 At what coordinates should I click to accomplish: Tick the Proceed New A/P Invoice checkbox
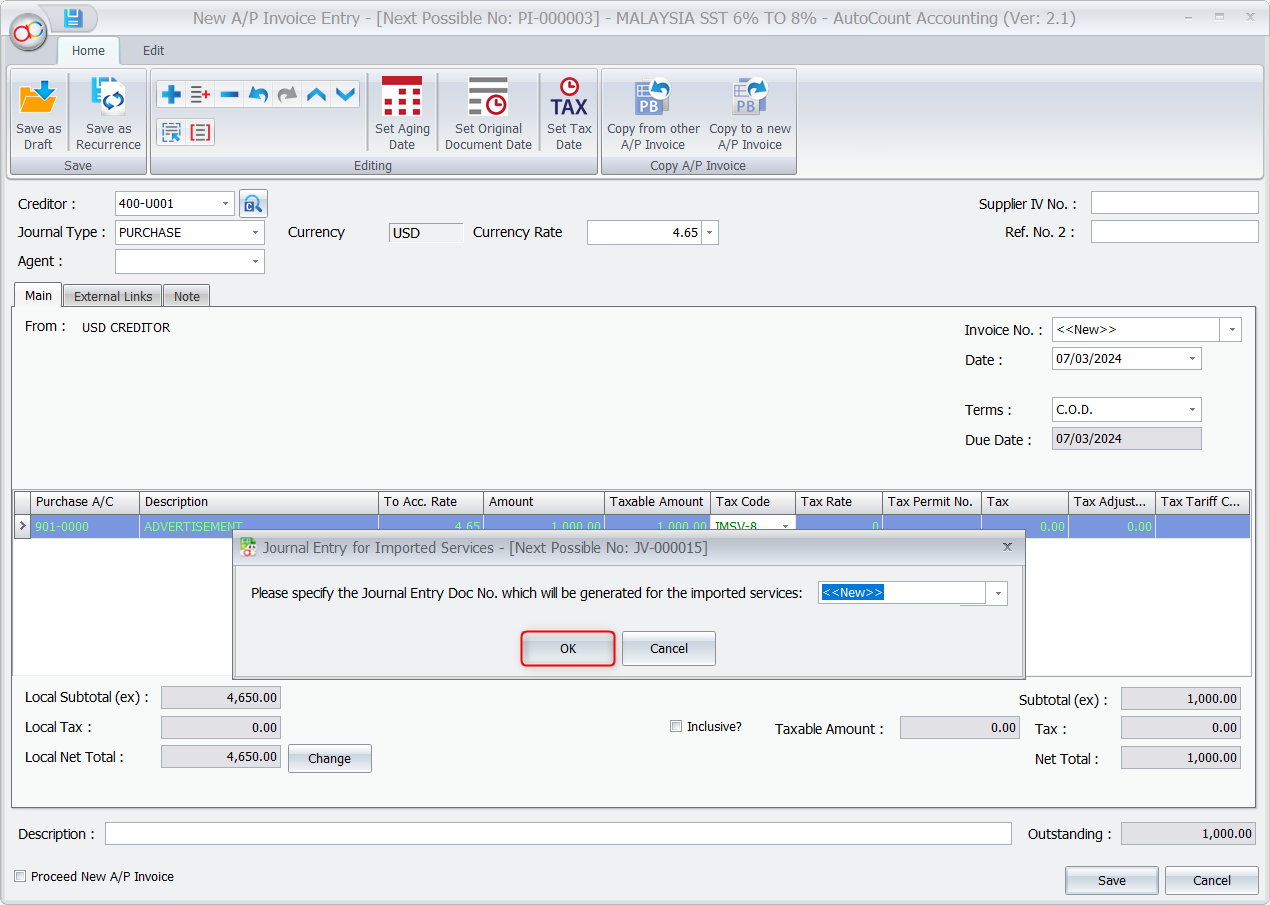coord(20,876)
